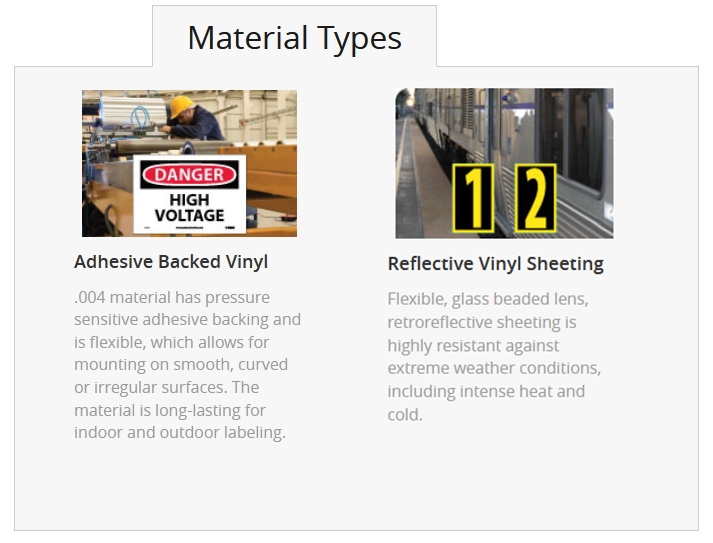The width and height of the screenshot is (713, 543).
Task: Click the train platform in photo
Action: (421, 182)
